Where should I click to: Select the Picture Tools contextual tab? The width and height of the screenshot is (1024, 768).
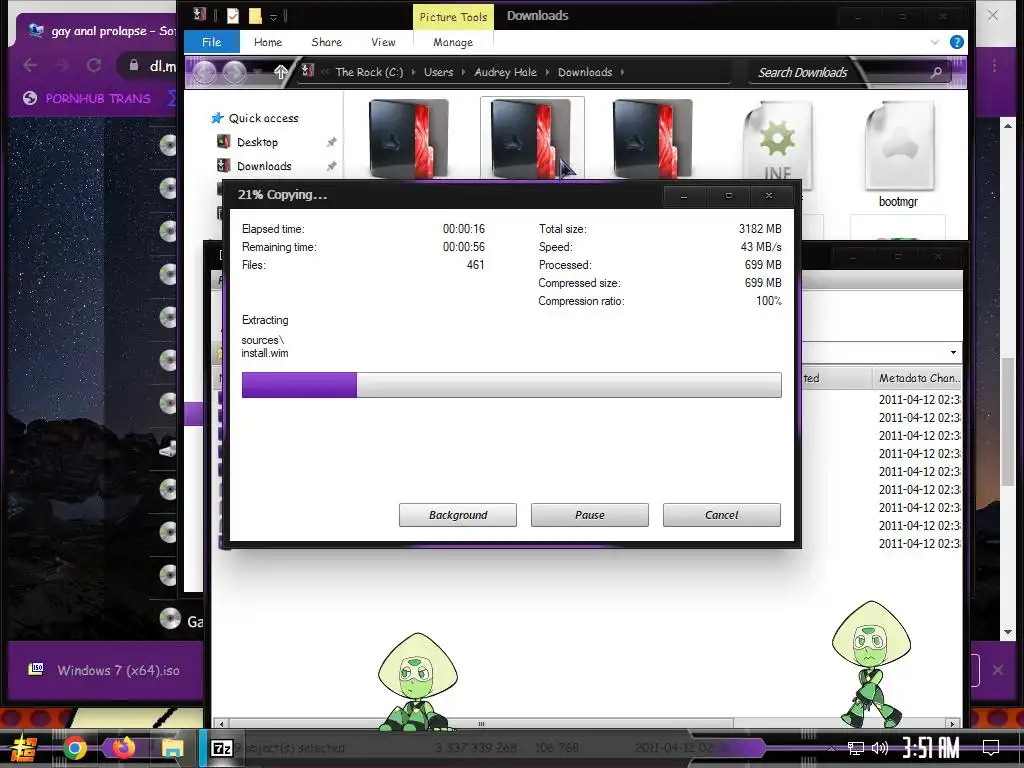pyautogui.click(x=453, y=17)
